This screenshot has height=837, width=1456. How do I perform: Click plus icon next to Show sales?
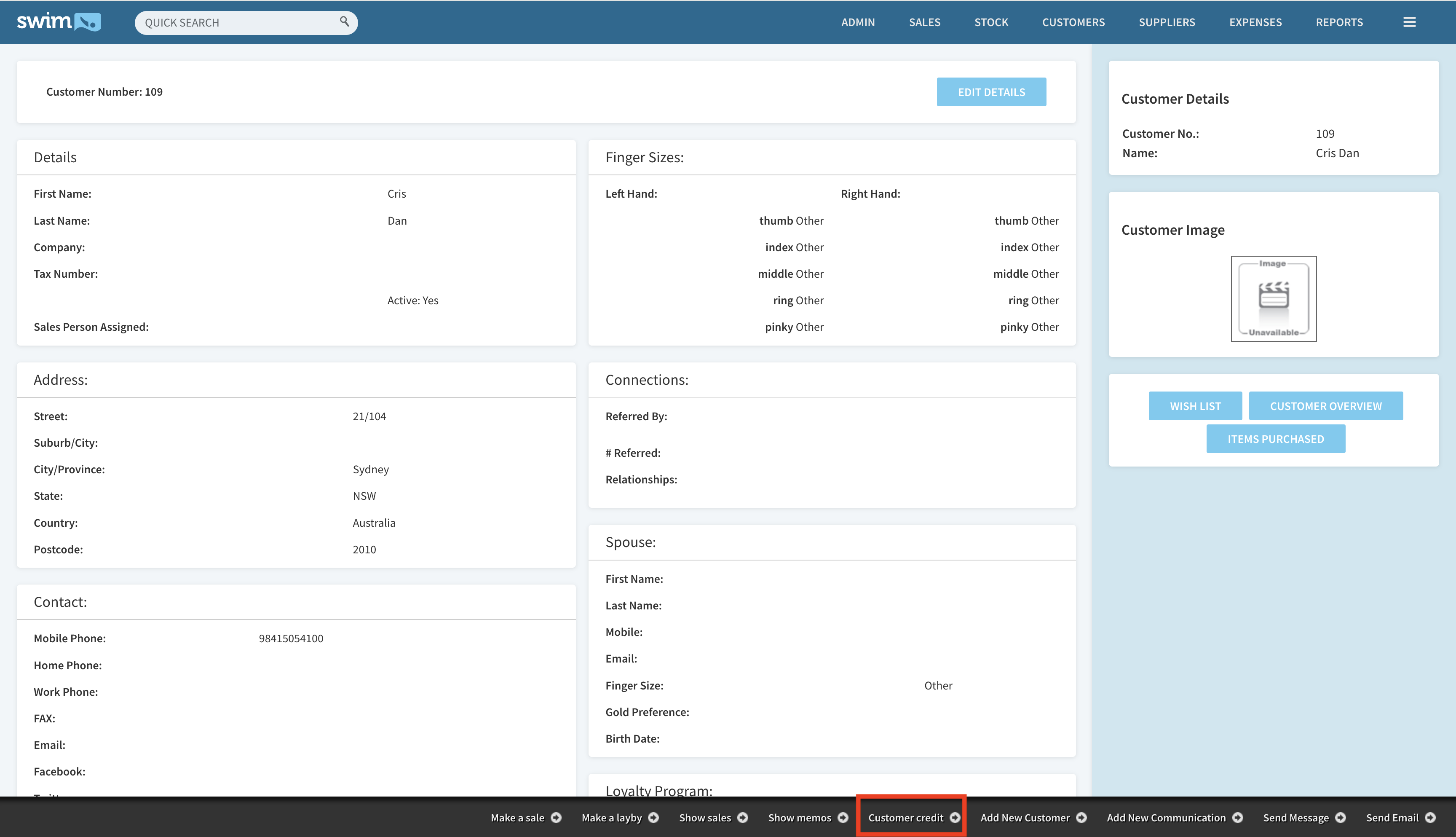point(742,818)
